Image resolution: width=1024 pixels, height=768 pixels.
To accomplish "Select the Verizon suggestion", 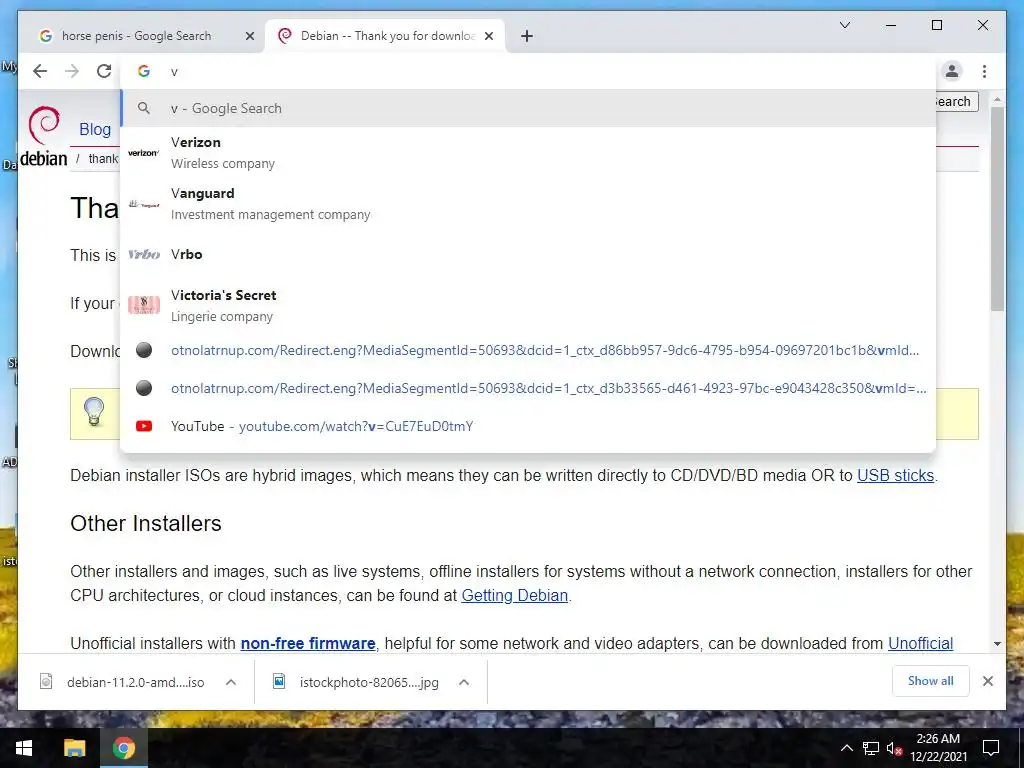I will coord(528,153).
